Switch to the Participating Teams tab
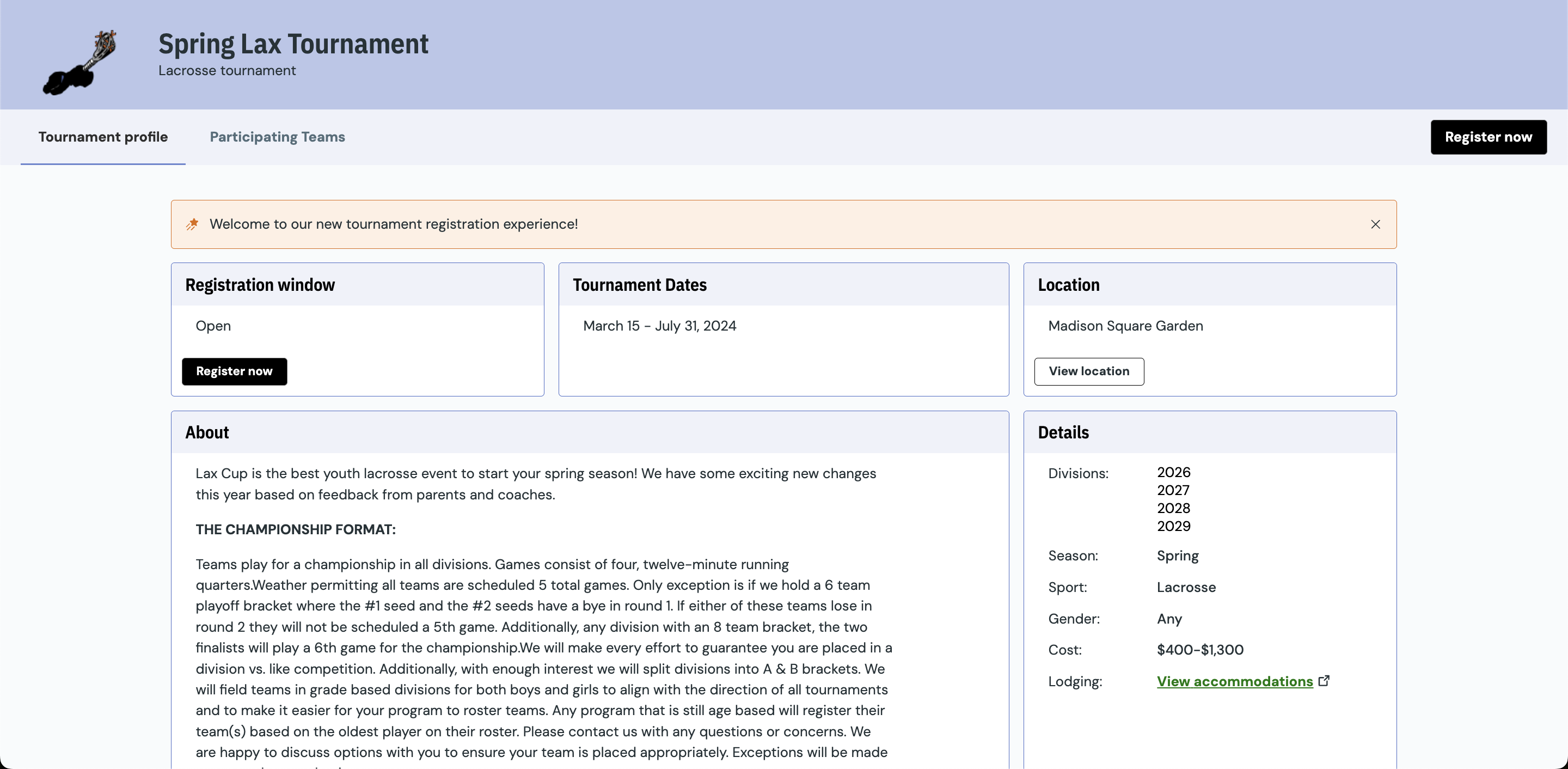1568x769 pixels. (277, 137)
